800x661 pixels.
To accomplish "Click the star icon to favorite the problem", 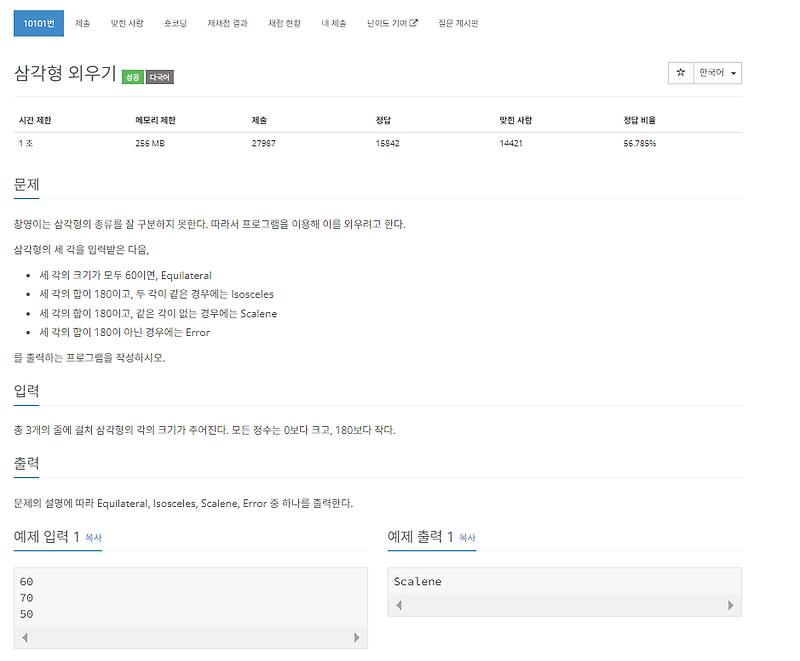I will tap(681, 73).
